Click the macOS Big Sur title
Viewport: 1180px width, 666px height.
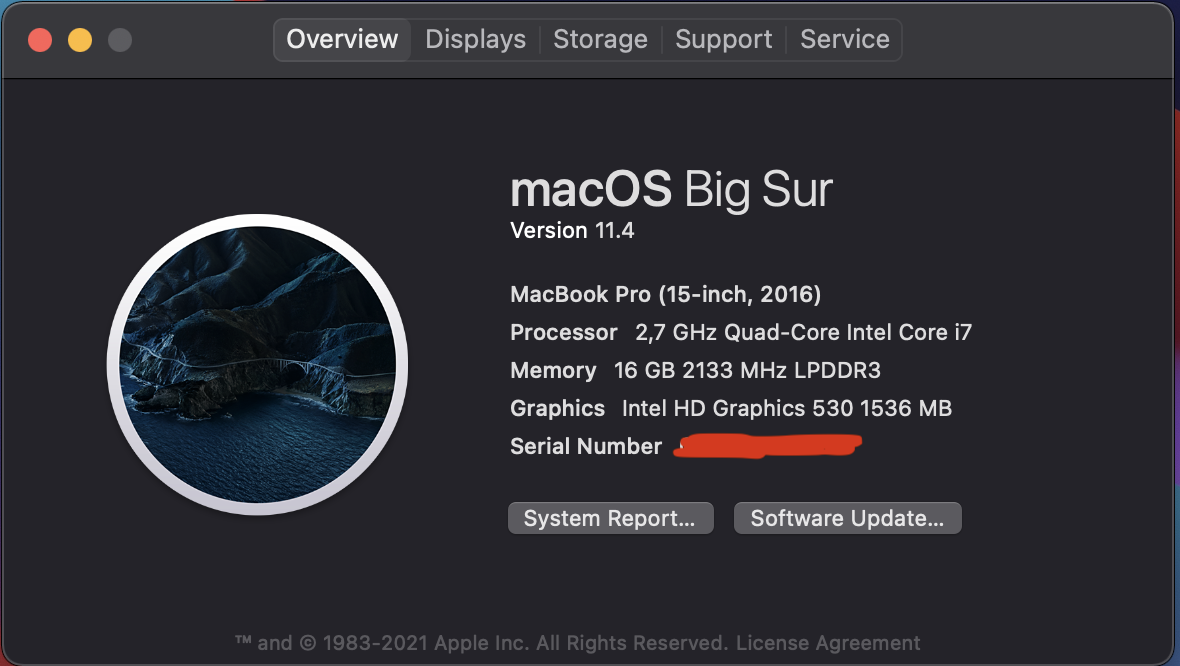tap(671, 189)
